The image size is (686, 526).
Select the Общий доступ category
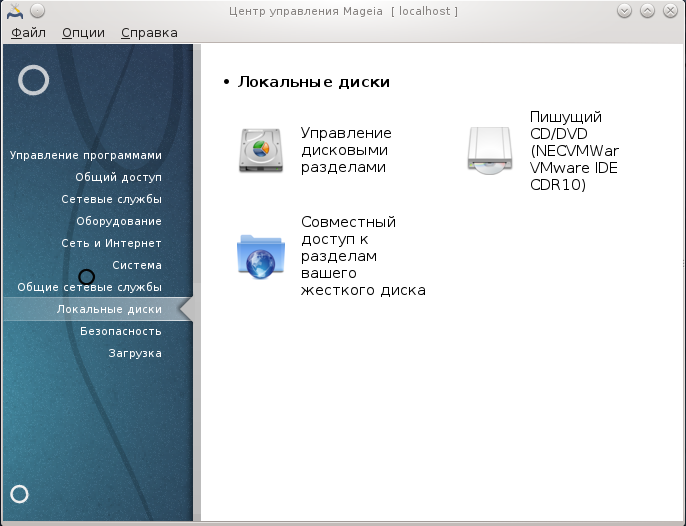119,177
